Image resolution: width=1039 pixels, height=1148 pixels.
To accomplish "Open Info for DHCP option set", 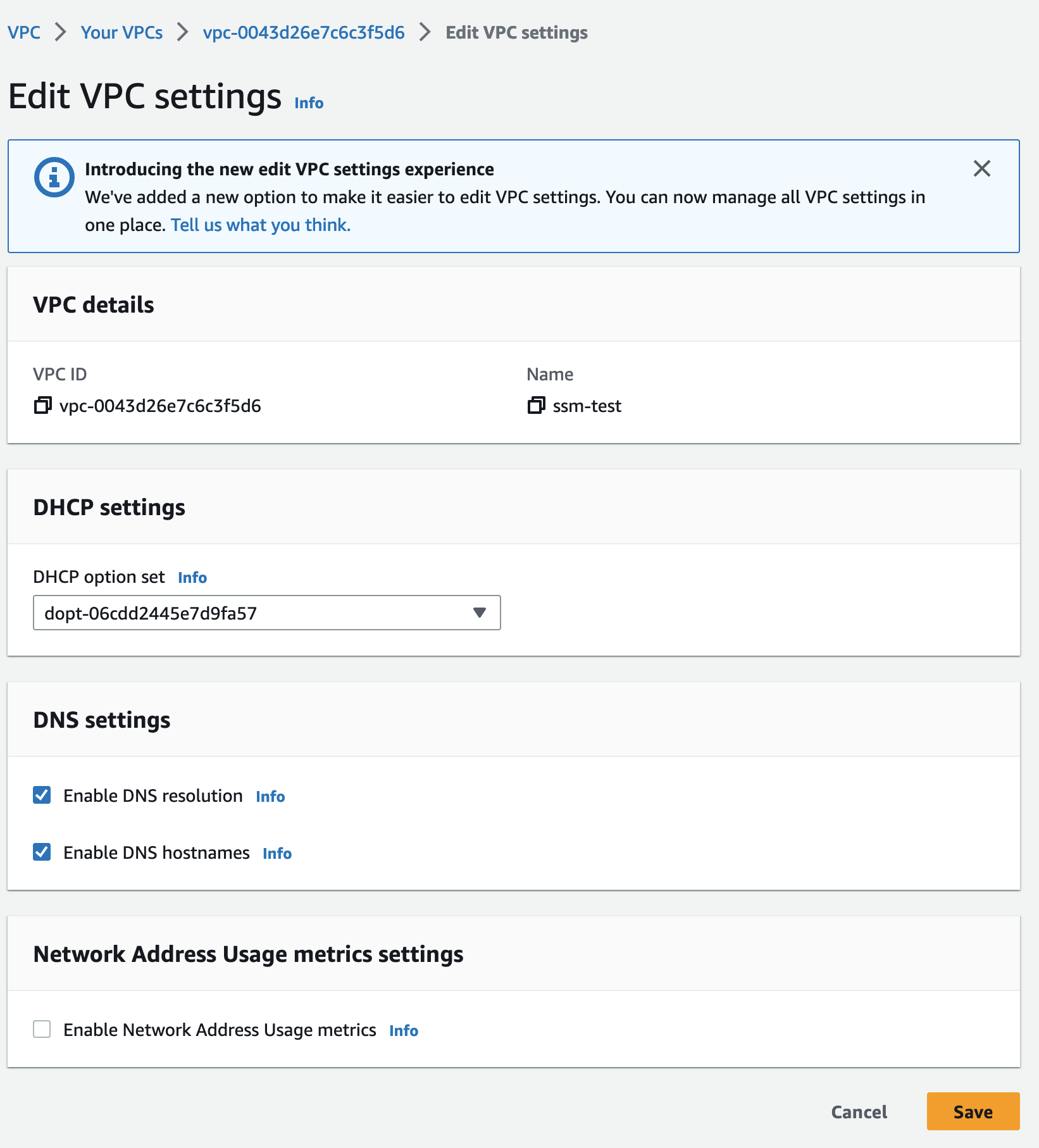I will pyautogui.click(x=192, y=578).
